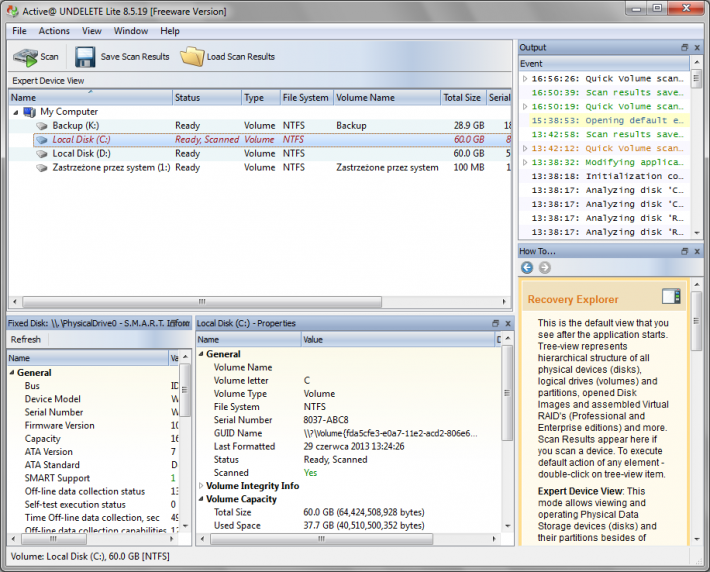Expand the 13:42:12 Quick Volume scan event
Screen dimensions: 710x572
click(x=525, y=149)
